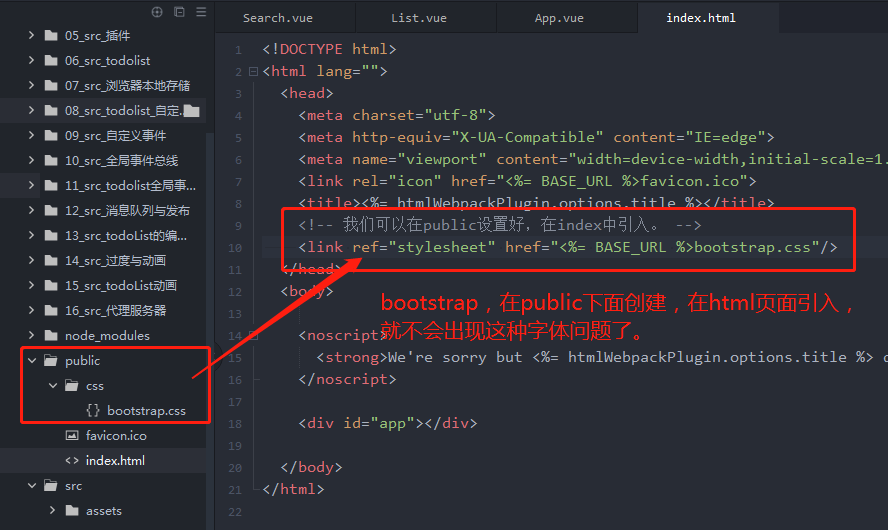Expand the assets folder chevron
The height and width of the screenshot is (530, 888).
[x=52, y=510]
